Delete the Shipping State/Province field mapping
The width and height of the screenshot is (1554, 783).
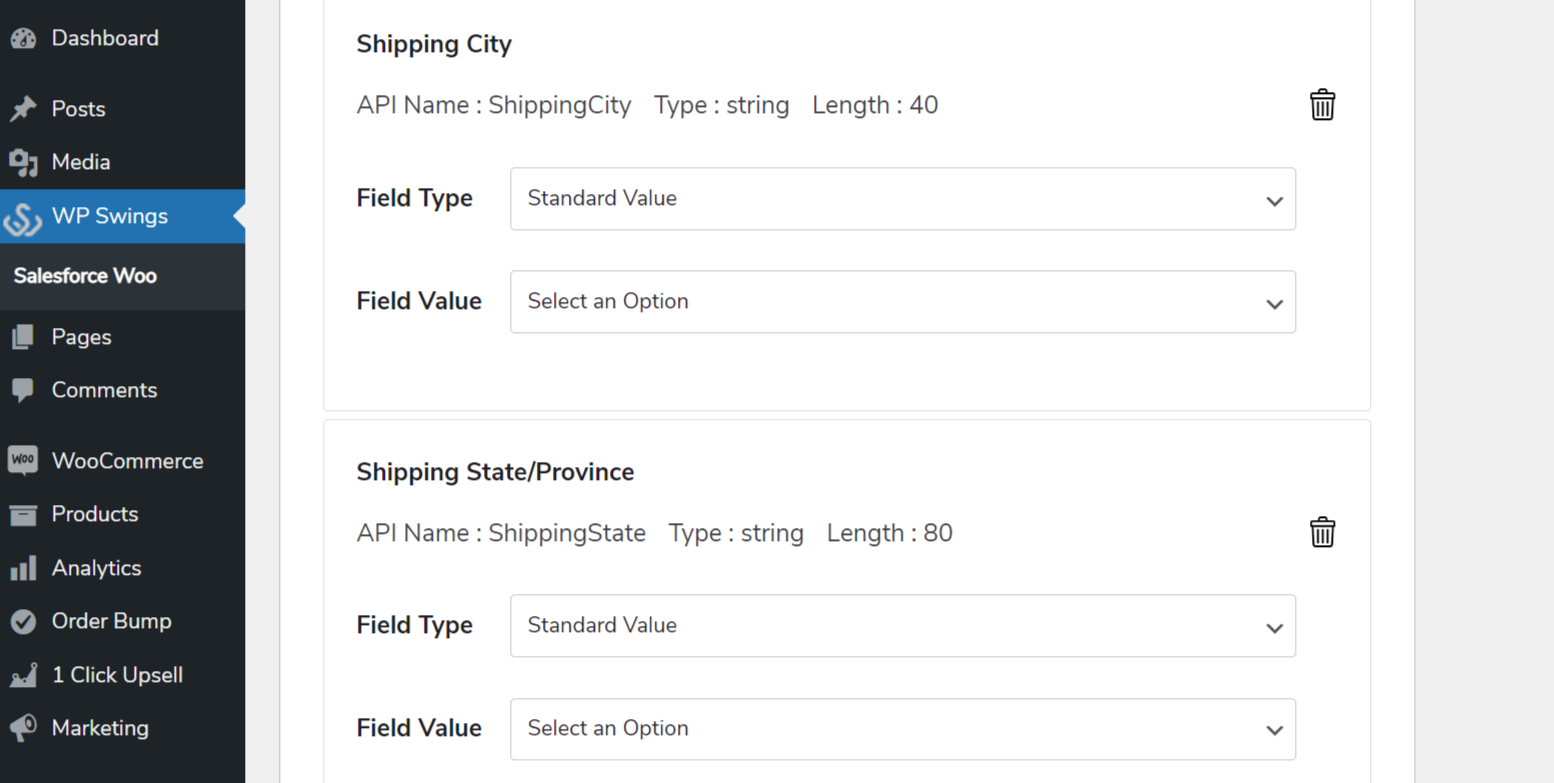(1322, 532)
